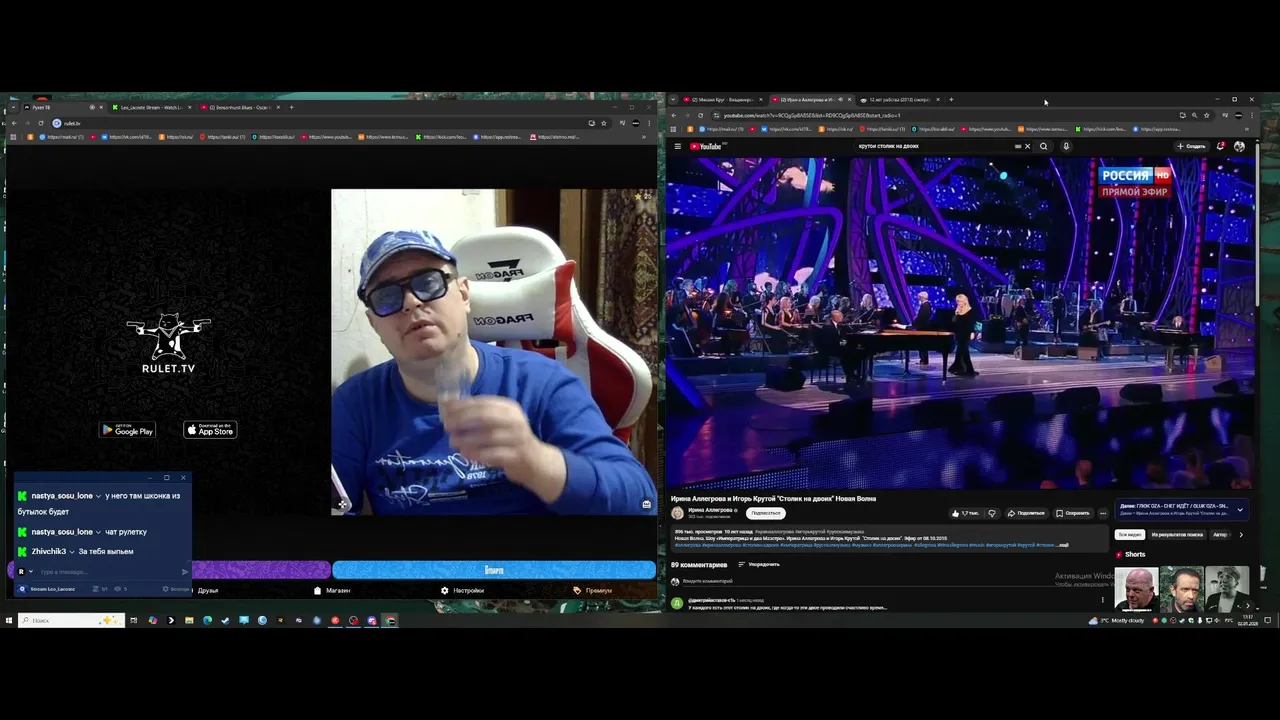Viewport: 1280px width, 720px height.
Task: Open YouTube hamburger guide menu
Action: [x=677, y=146]
